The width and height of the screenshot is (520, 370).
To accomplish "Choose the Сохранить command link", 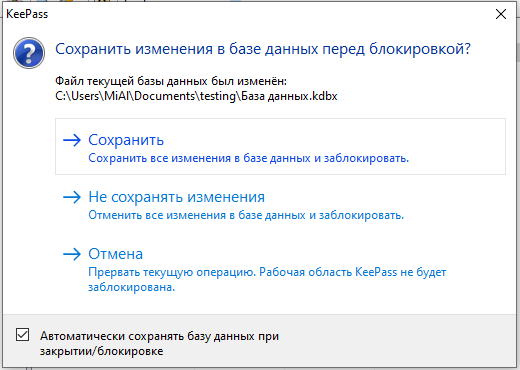I will tap(280, 146).
